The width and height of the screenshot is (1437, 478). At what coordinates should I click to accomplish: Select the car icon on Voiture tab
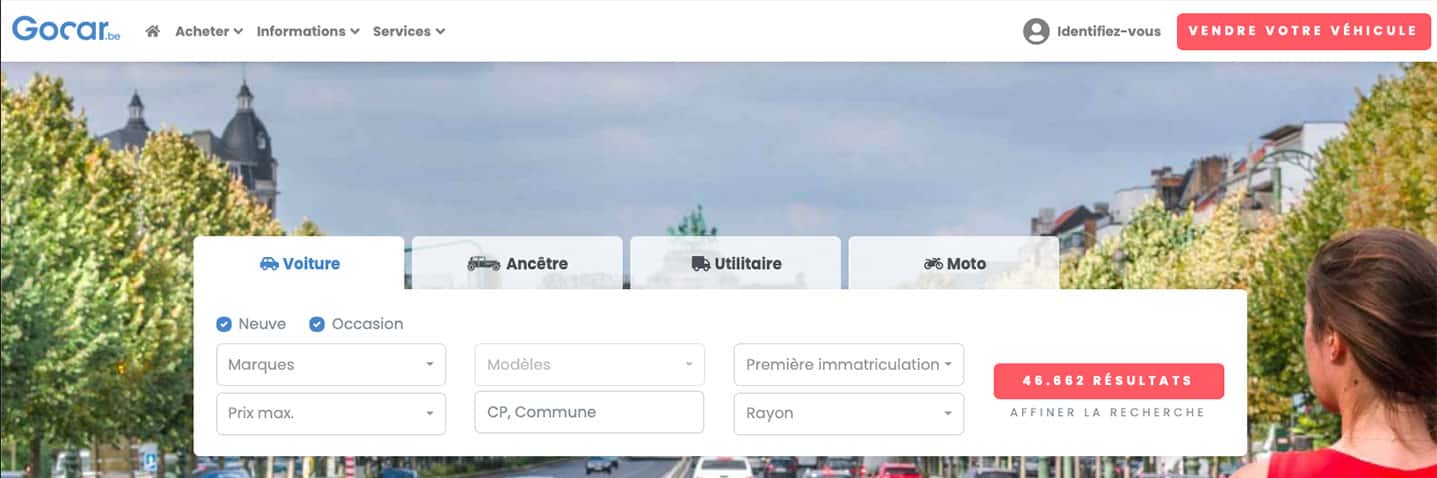click(269, 264)
